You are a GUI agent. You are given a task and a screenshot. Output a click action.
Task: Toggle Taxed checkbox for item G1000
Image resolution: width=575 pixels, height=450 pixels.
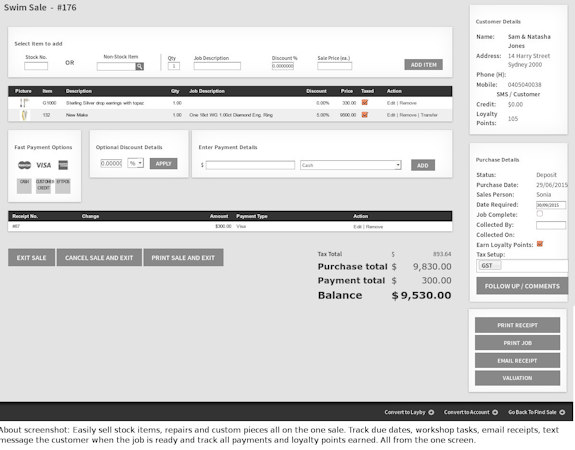pyautogui.click(x=365, y=103)
